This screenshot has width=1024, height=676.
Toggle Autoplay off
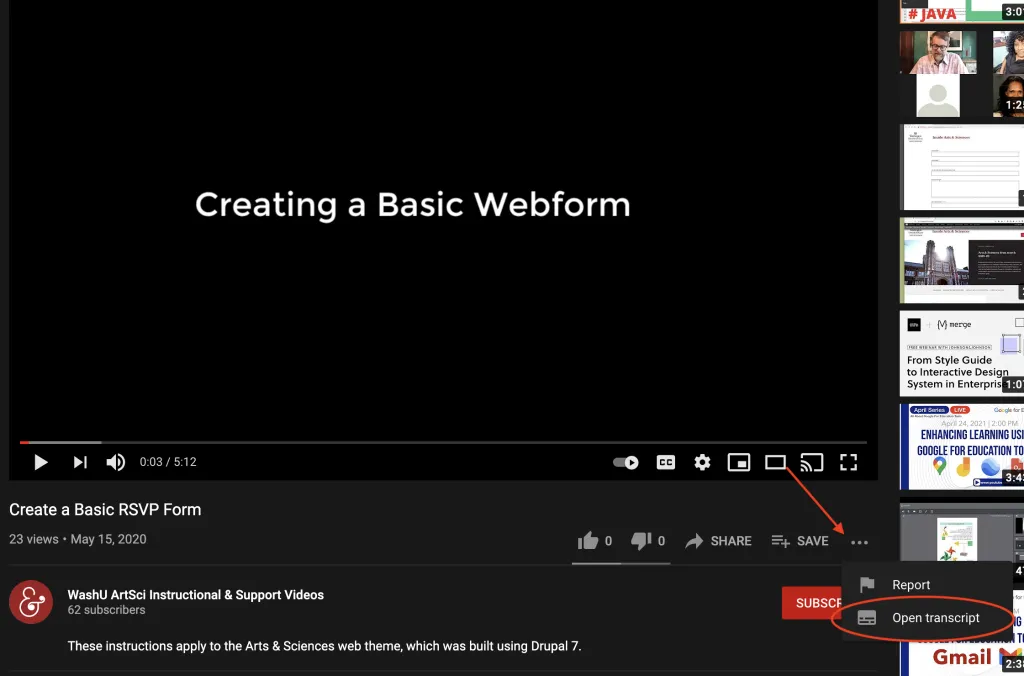pyautogui.click(x=627, y=462)
